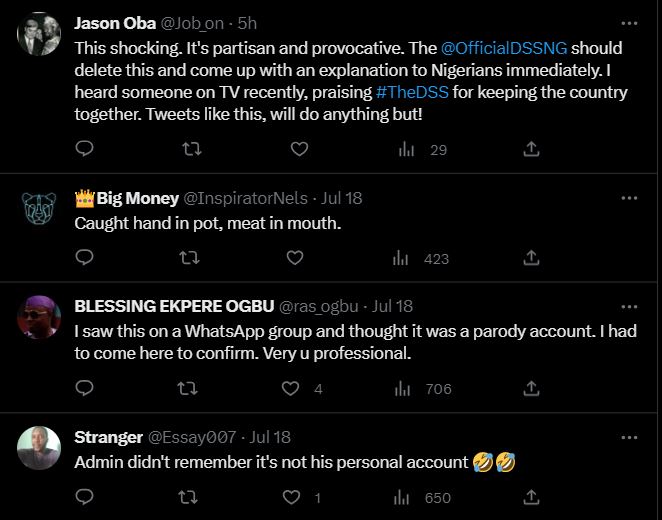Reply to Big Money's tweet
This screenshot has width=662, height=520.
click(85, 258)
